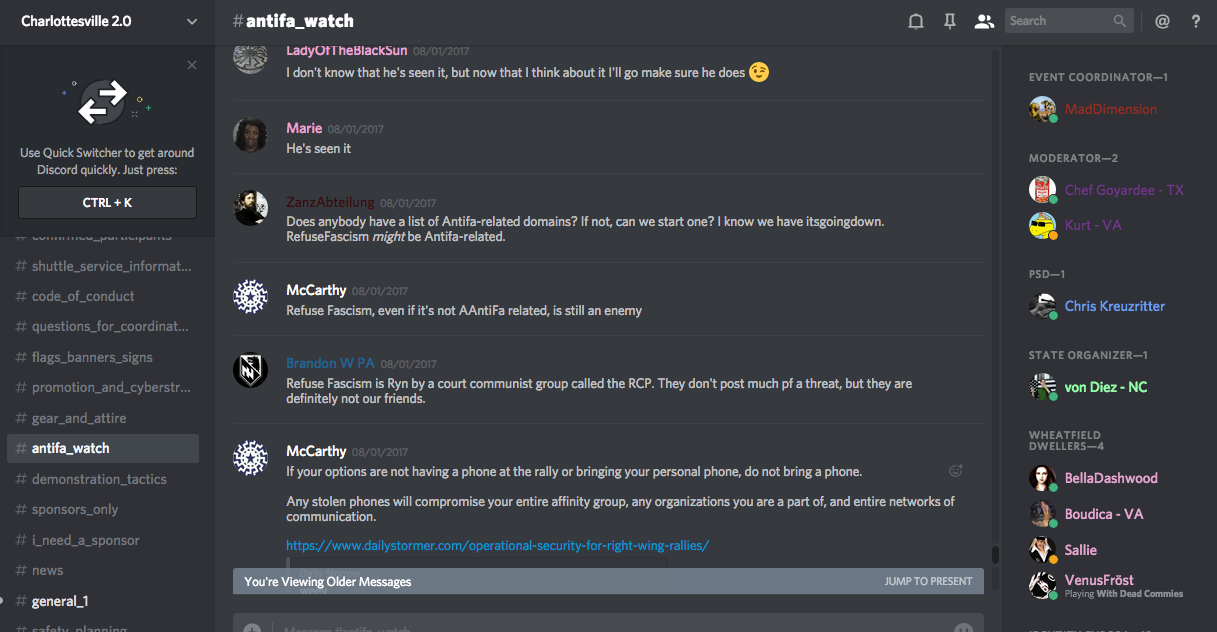Click MadDimension's avatar in member list
The image size is (1217, 632).
[x=1043, y=109]
